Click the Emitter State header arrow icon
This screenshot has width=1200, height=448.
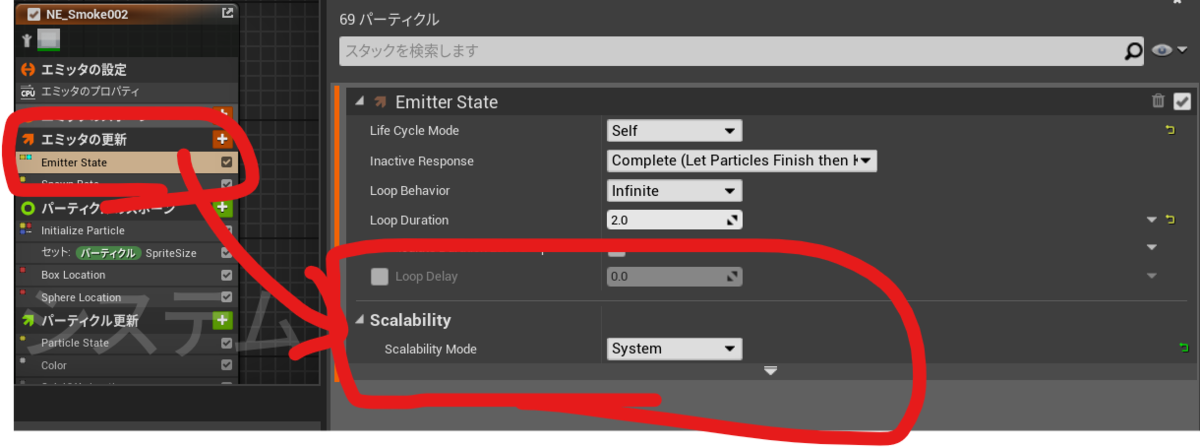(381, 102)
